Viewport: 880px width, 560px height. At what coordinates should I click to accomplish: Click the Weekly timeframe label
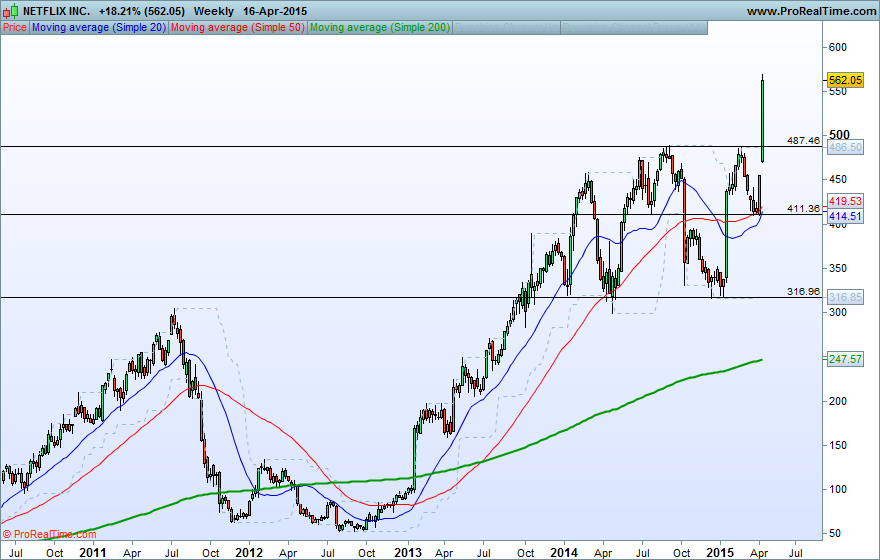[213, 11]
